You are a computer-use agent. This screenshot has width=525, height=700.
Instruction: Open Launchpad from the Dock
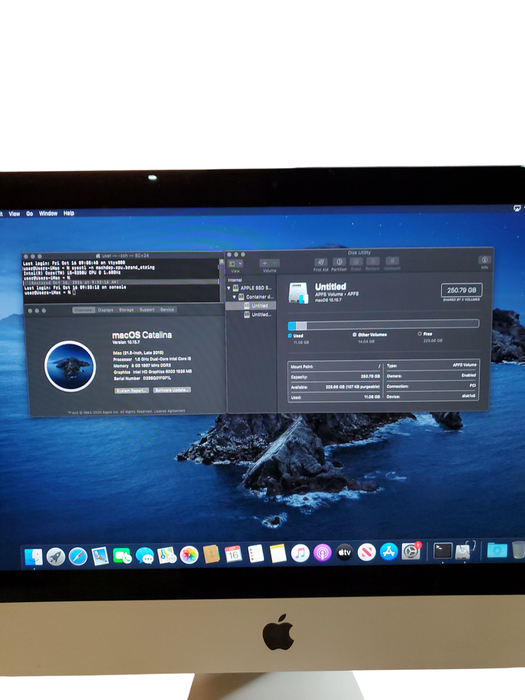click(56, 557)
